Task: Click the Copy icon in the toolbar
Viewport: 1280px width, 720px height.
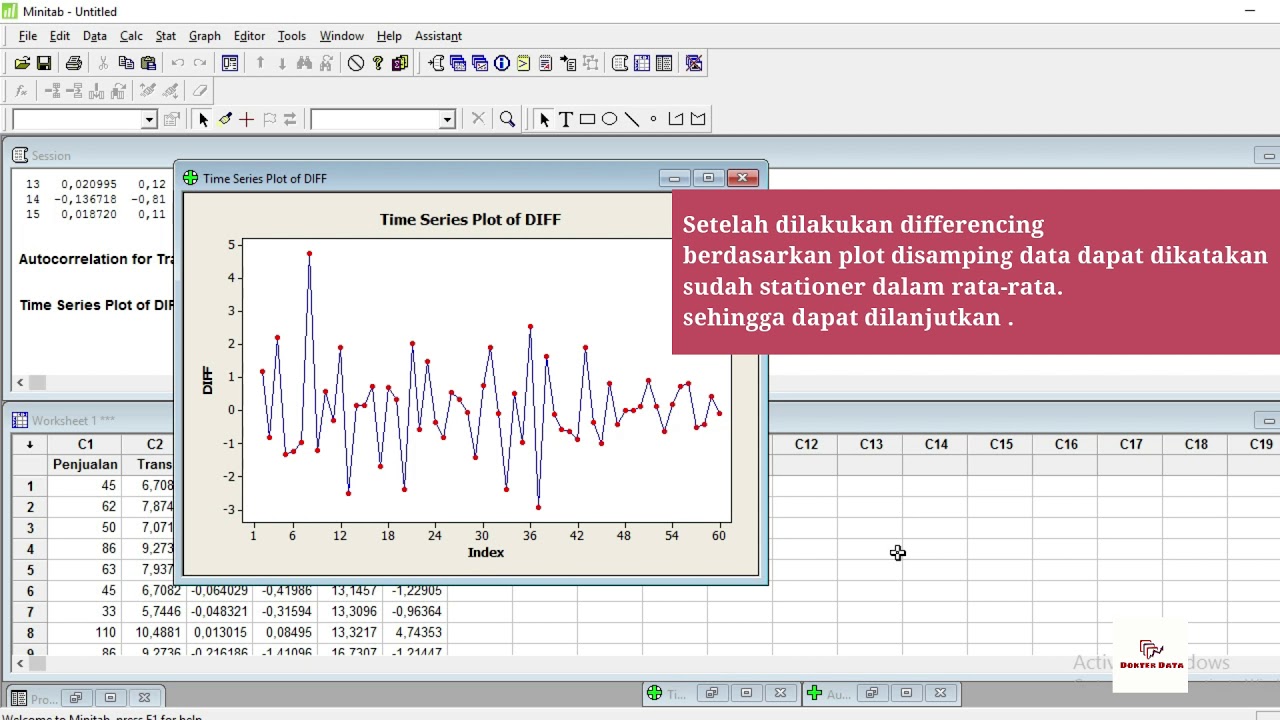Action: point(126,63)
